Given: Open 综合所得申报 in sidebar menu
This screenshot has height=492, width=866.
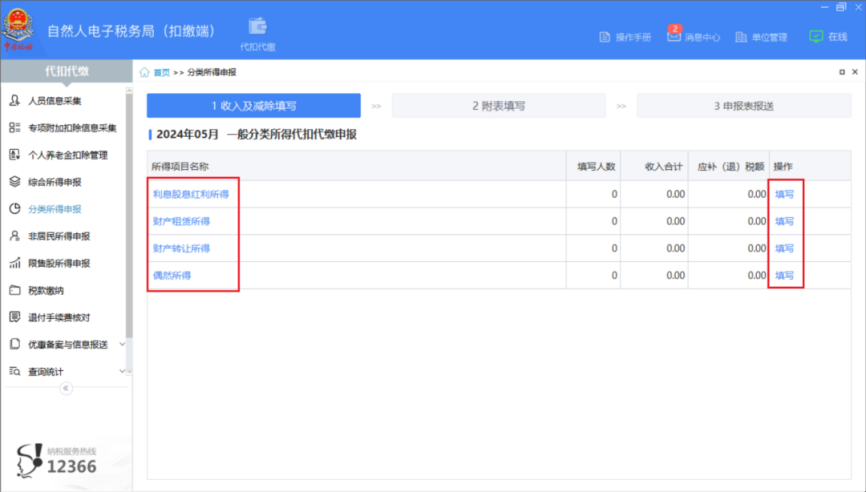Looking at the screenshot, I should (55, 182).
